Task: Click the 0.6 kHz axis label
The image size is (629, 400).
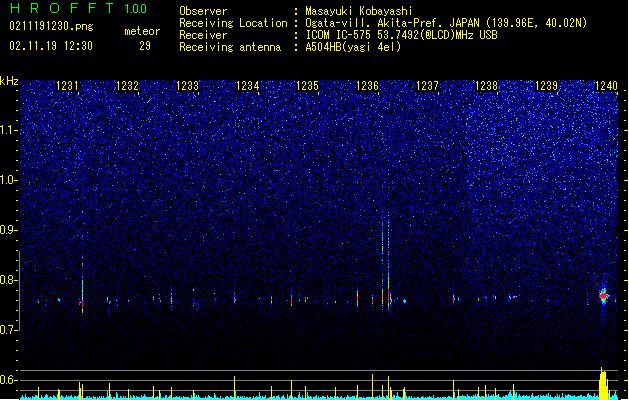Action: click(x=9, y=380)
